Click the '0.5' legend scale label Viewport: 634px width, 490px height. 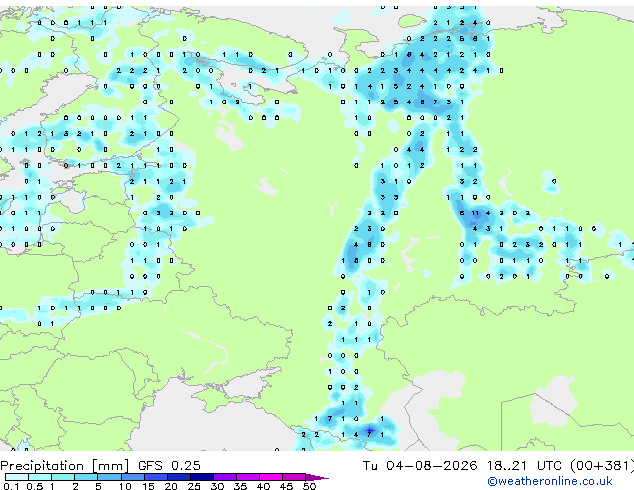35,486
